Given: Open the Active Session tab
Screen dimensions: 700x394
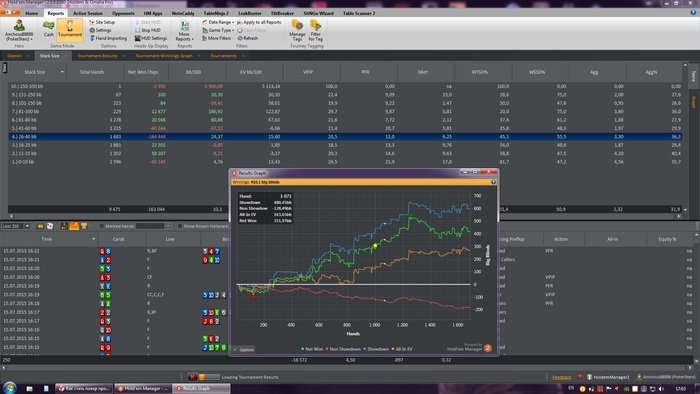Looking at the screenshot, I should (88, 13).
